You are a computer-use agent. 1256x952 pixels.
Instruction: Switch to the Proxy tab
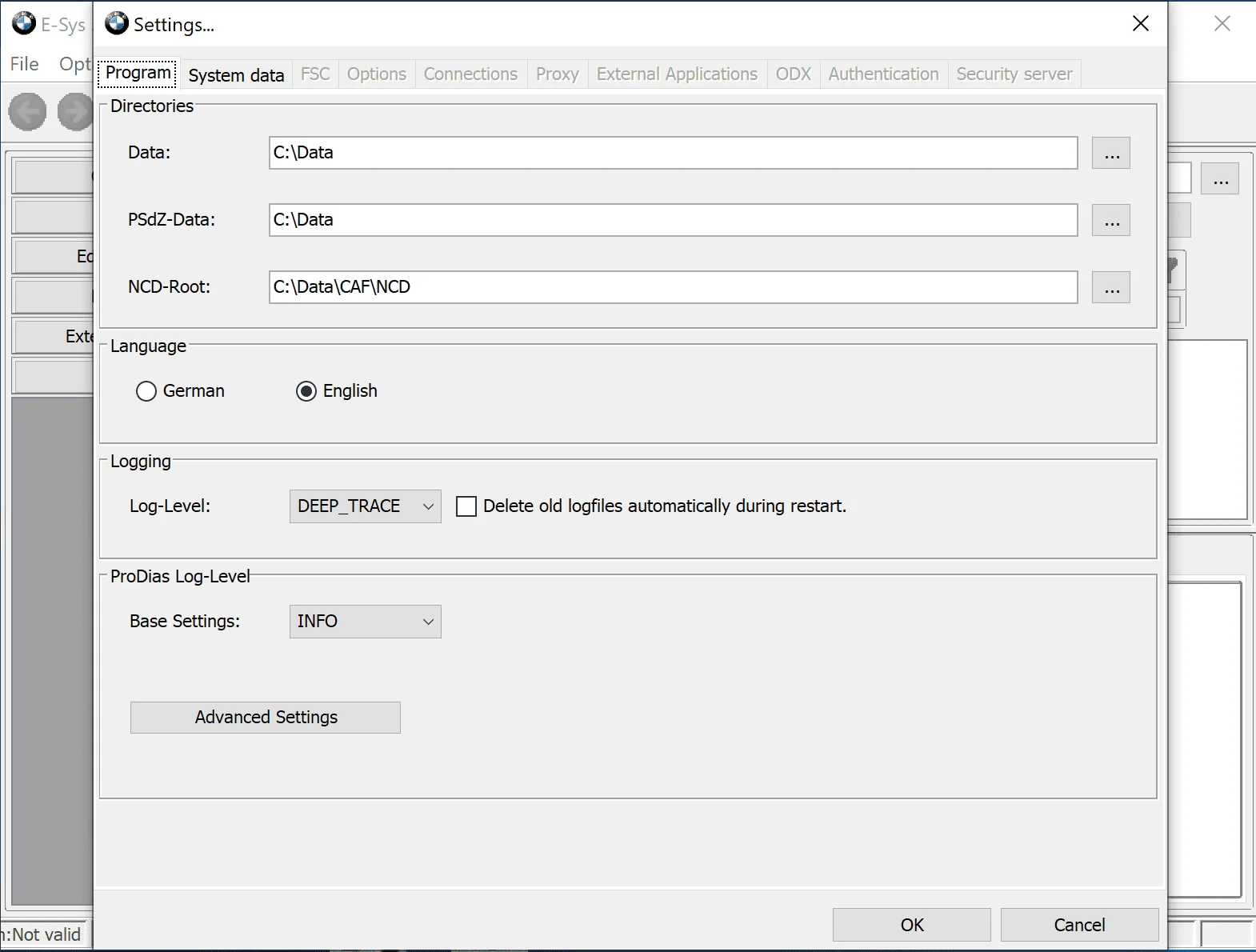pos(558,74)
